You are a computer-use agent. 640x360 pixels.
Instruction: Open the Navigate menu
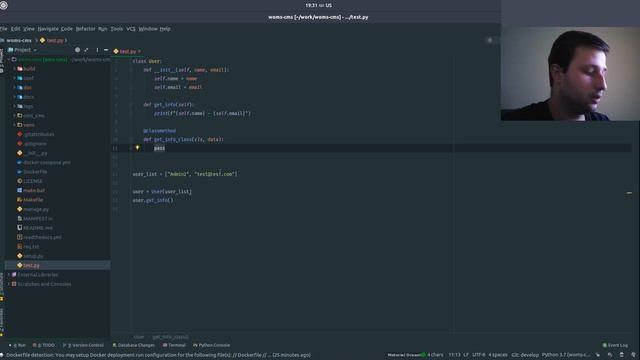[x=48, y=29]
